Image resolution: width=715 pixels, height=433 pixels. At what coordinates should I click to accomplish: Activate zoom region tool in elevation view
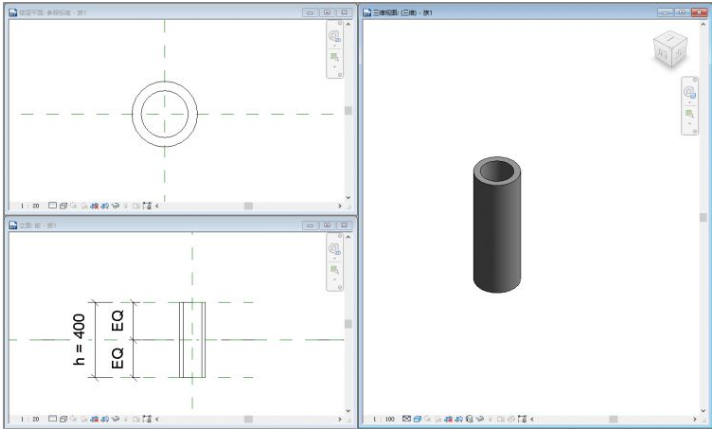pyautogui.click(x=334, y=270)
